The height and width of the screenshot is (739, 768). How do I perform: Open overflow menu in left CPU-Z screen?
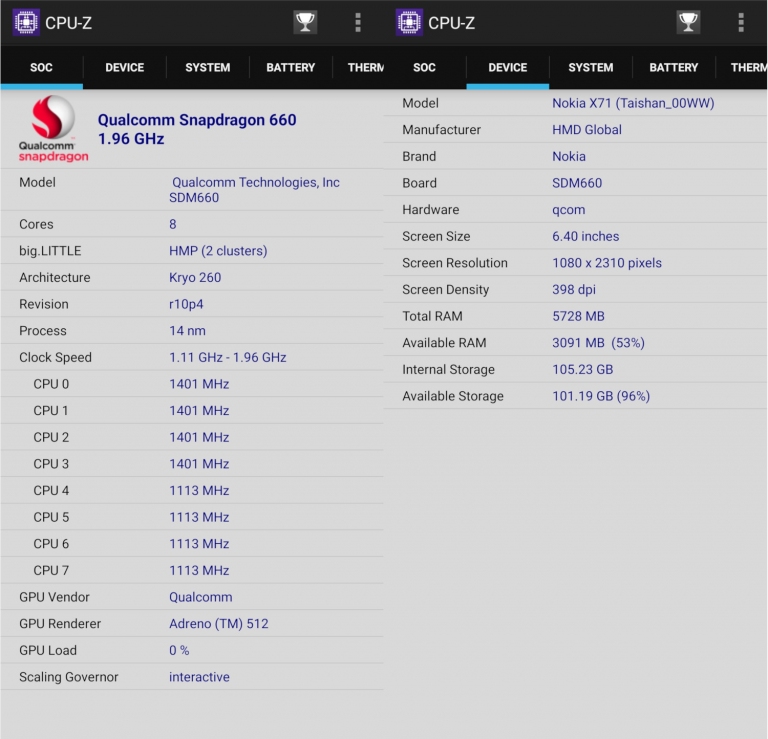tap(358, 23)
